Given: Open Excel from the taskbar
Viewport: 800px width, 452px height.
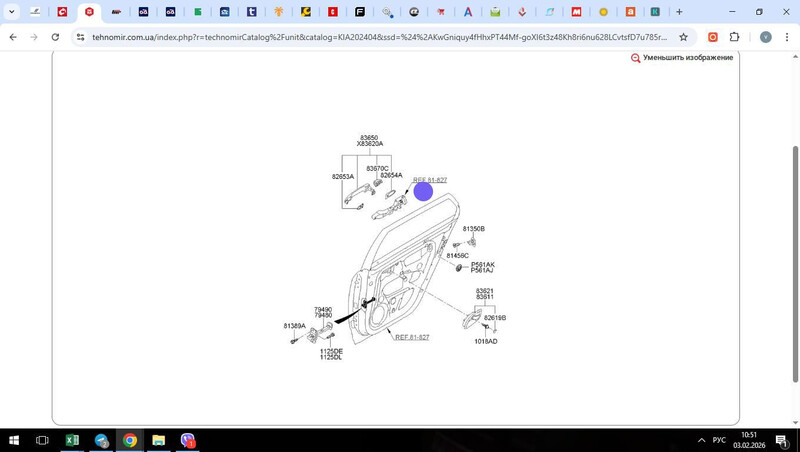Looking at the screenshot, I should tap(72, 440).
